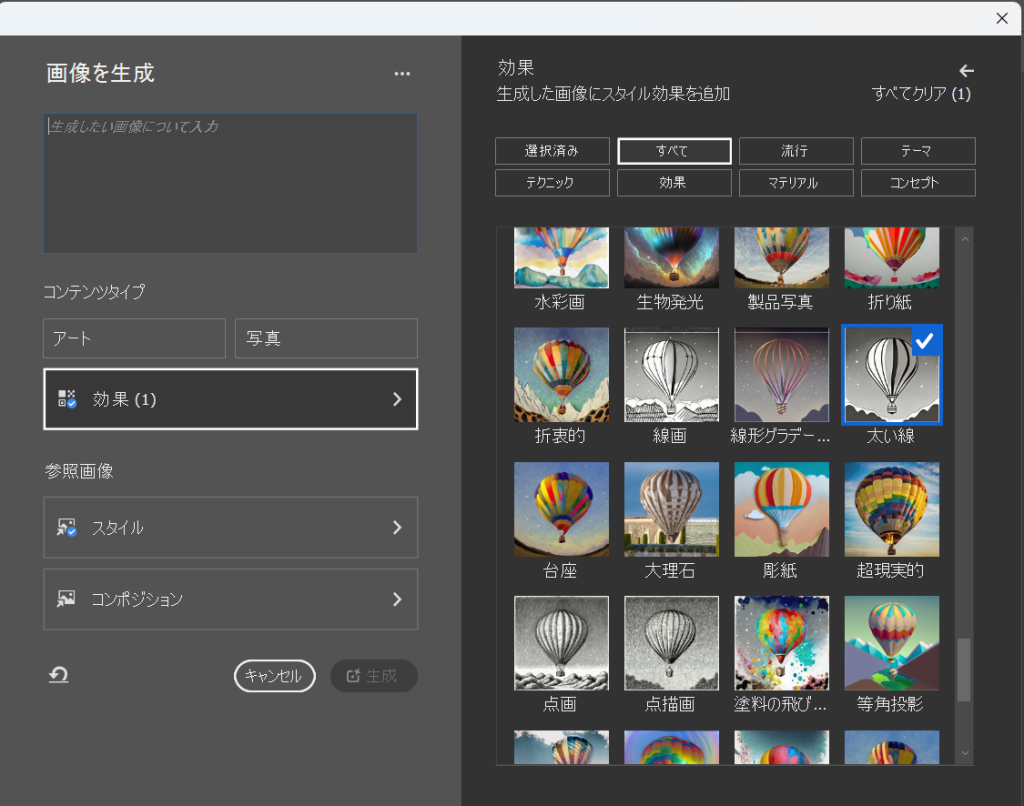
Task: Click the back arrow in effects panel
Action: point(966,70)
